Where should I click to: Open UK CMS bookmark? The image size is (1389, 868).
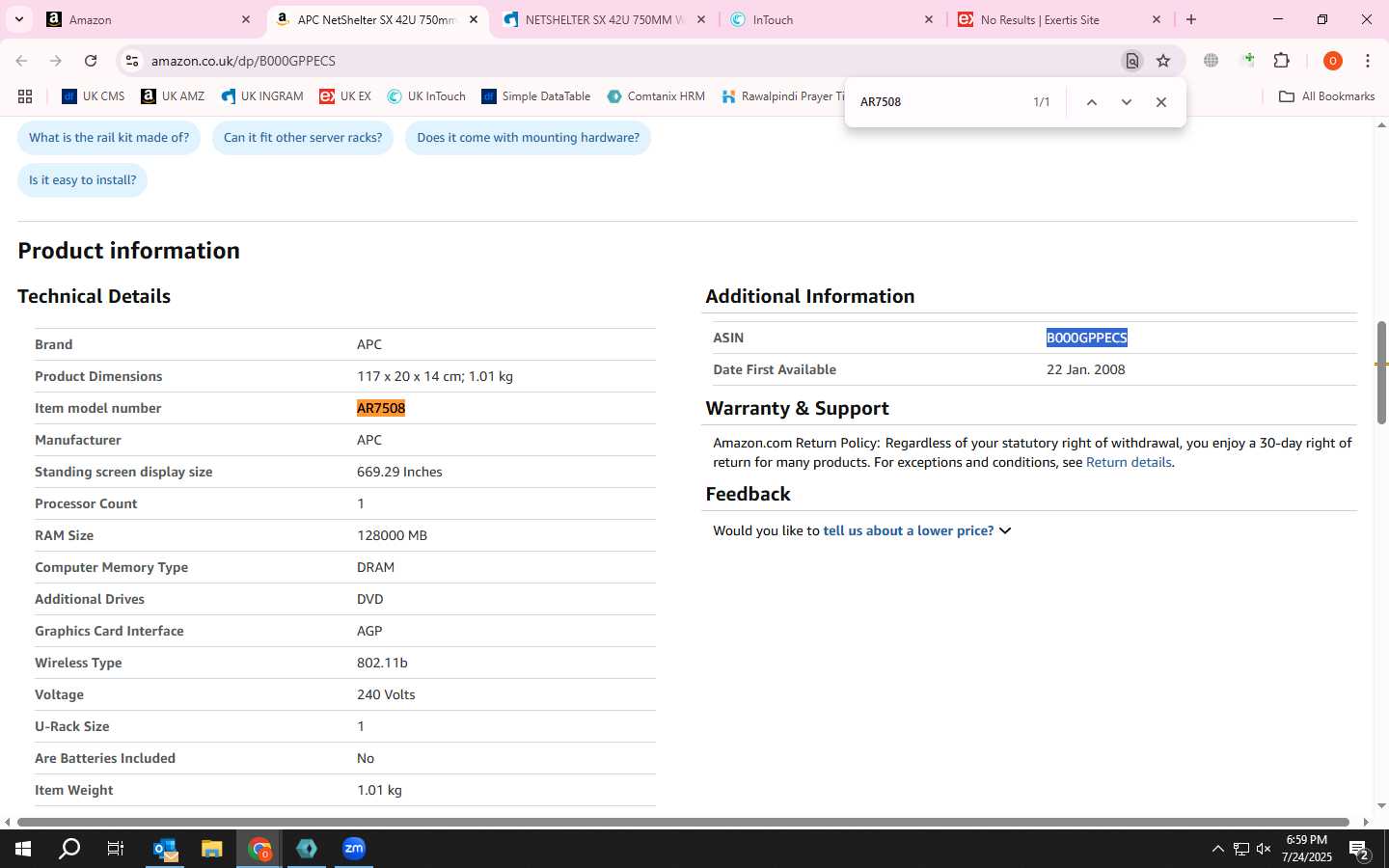tap(93, 96)
